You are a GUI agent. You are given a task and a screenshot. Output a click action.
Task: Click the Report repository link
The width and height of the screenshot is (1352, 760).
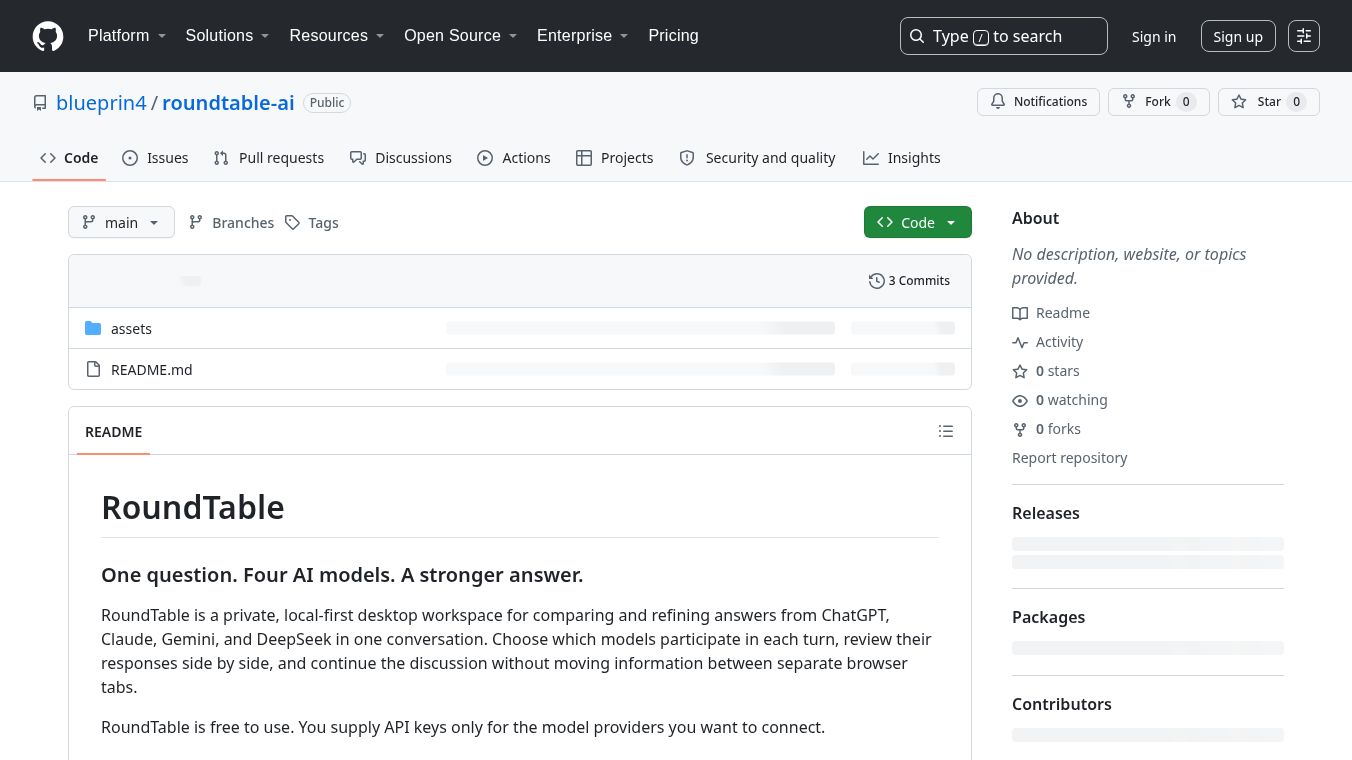[1069, 458]
